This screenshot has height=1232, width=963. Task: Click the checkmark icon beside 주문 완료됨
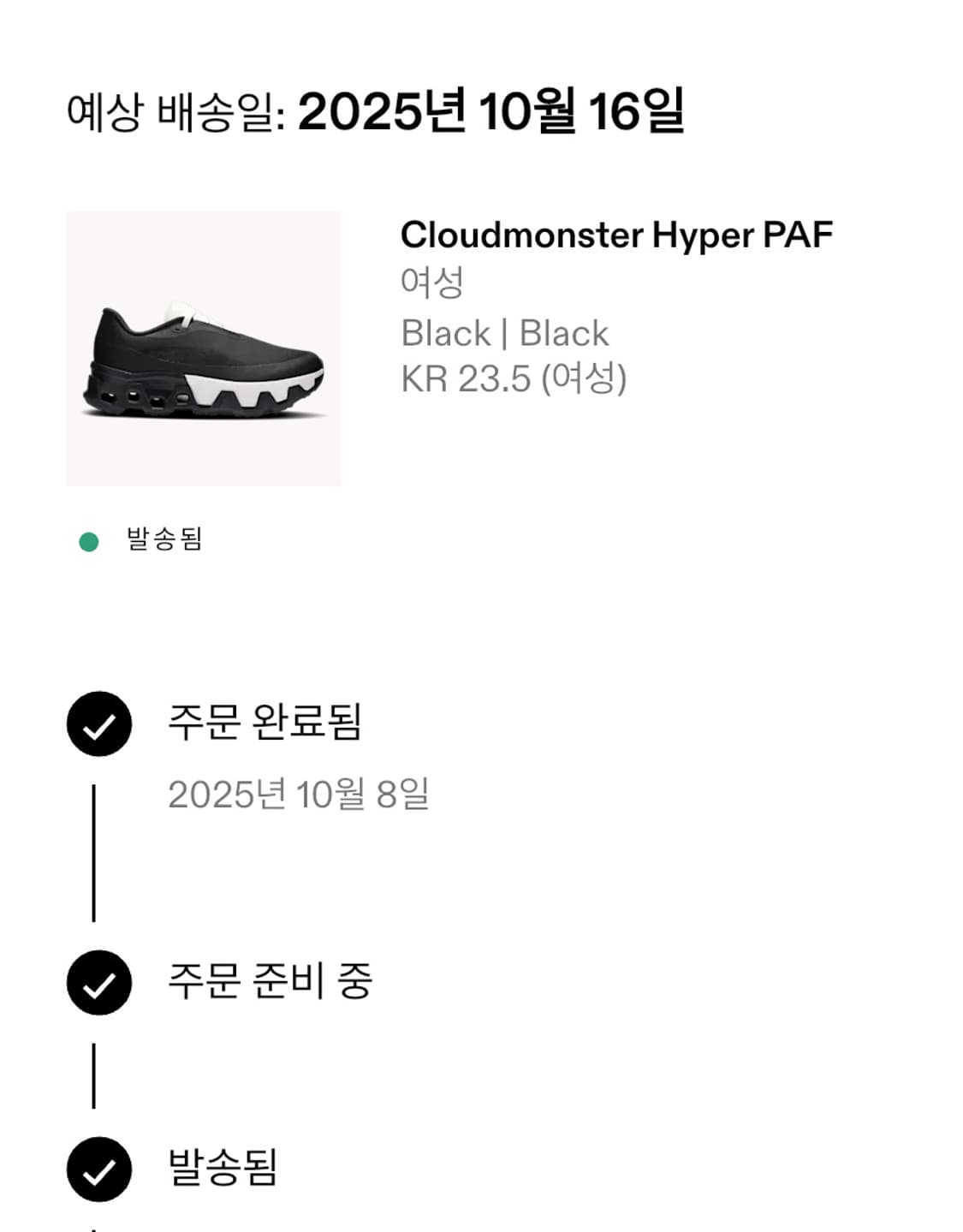tap(99, 724)
